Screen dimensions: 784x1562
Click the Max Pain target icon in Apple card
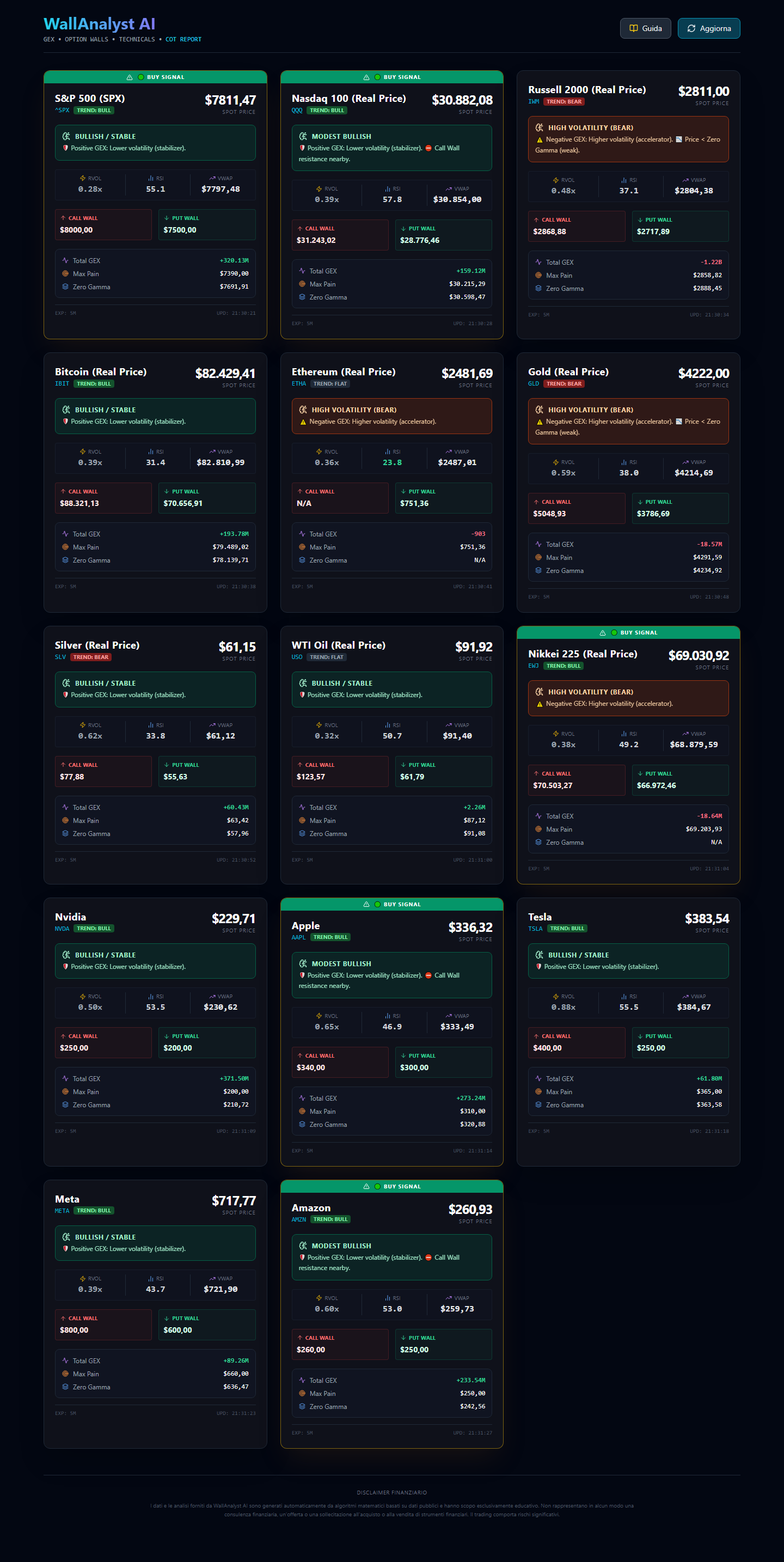(302, 1112)
